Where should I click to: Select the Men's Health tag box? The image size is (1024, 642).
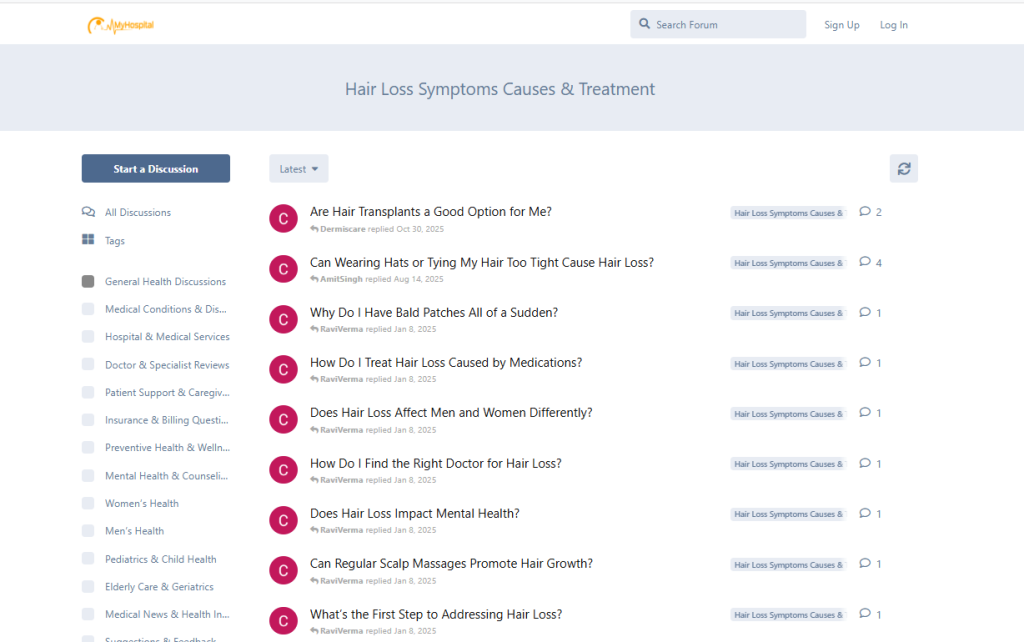(x=88, y=531)
